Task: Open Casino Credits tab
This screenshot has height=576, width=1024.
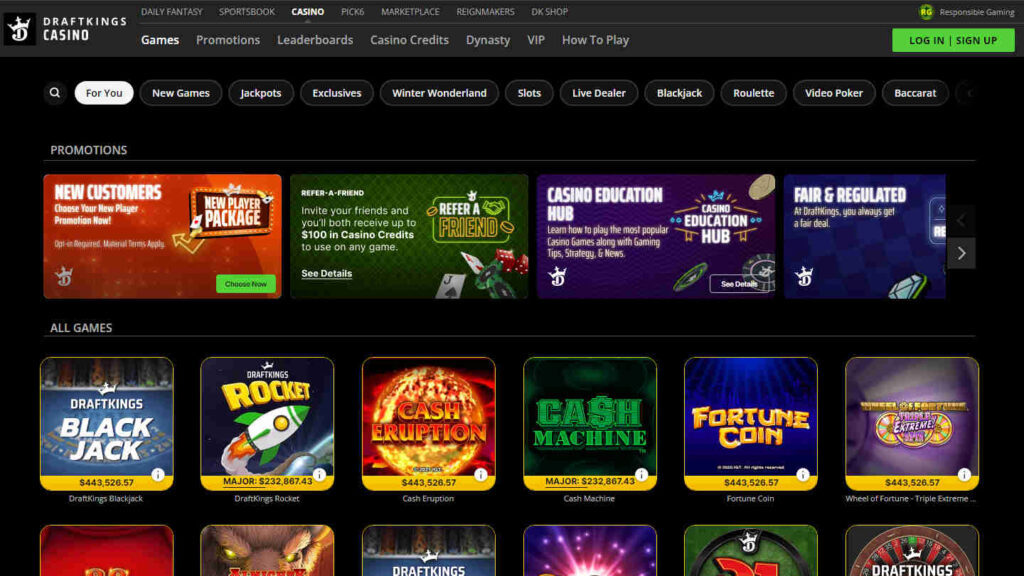Action: pos(409,40)
